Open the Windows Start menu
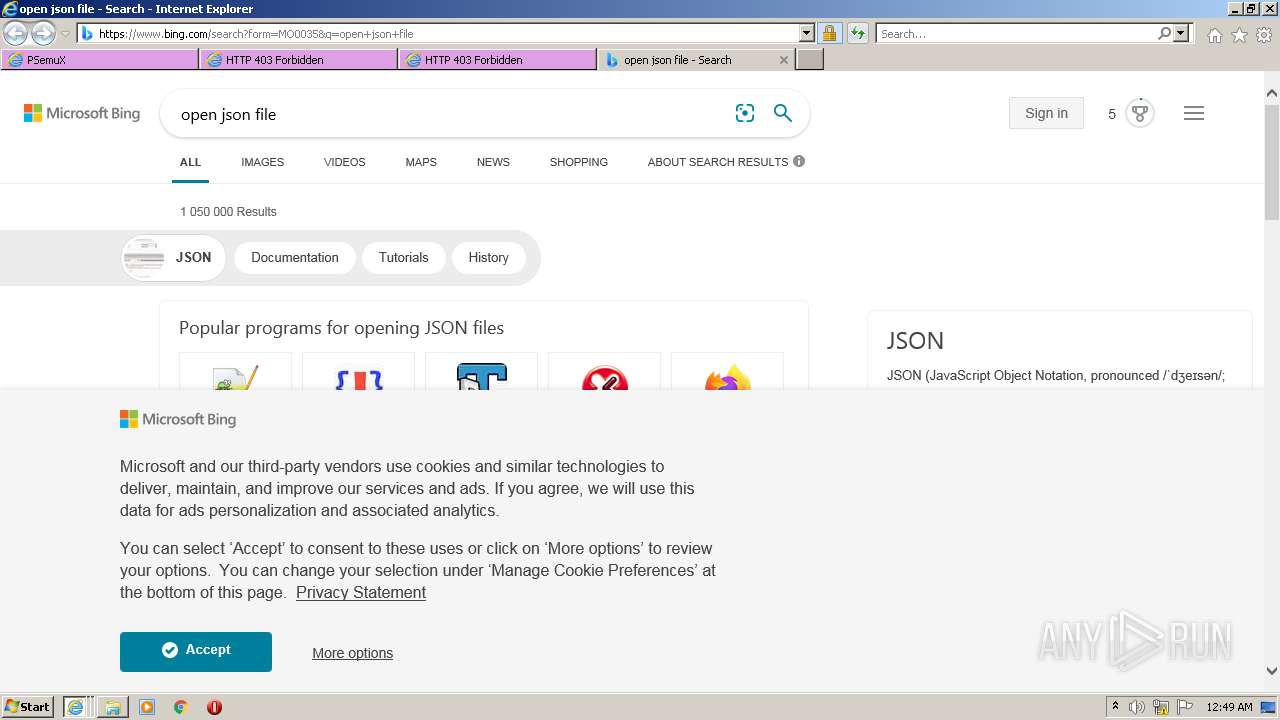The width and height of the screenshot is (1280, 720). click(28, 706)
